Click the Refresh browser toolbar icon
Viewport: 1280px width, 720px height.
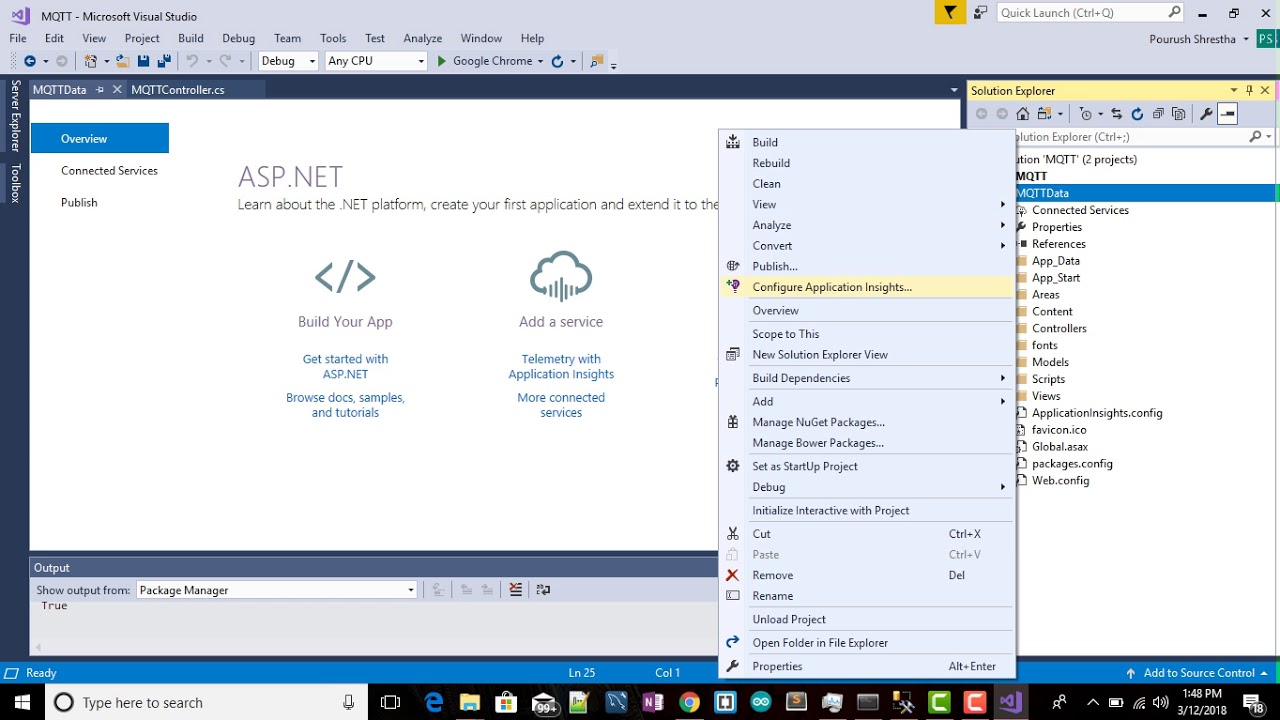[x=557, y=61]
